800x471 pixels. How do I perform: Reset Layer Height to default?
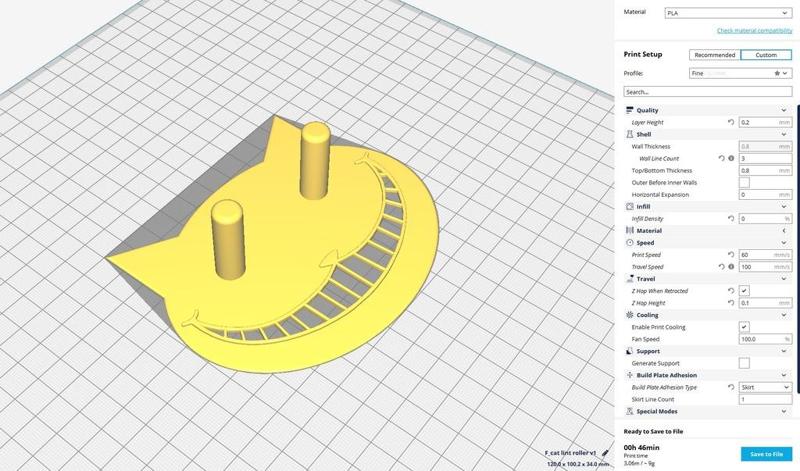[x=731, y=122]
